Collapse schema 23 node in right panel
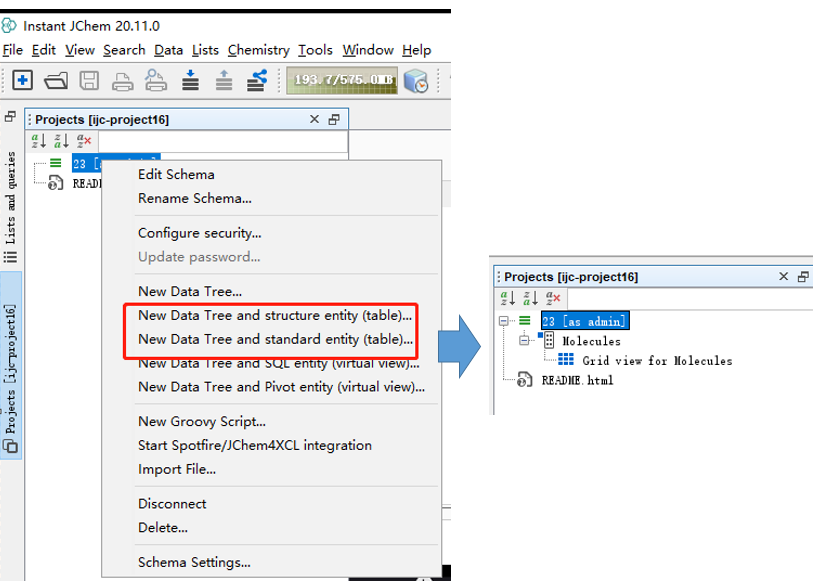The height and width of the screenshot is (582, 817). [x=503, y=321]
